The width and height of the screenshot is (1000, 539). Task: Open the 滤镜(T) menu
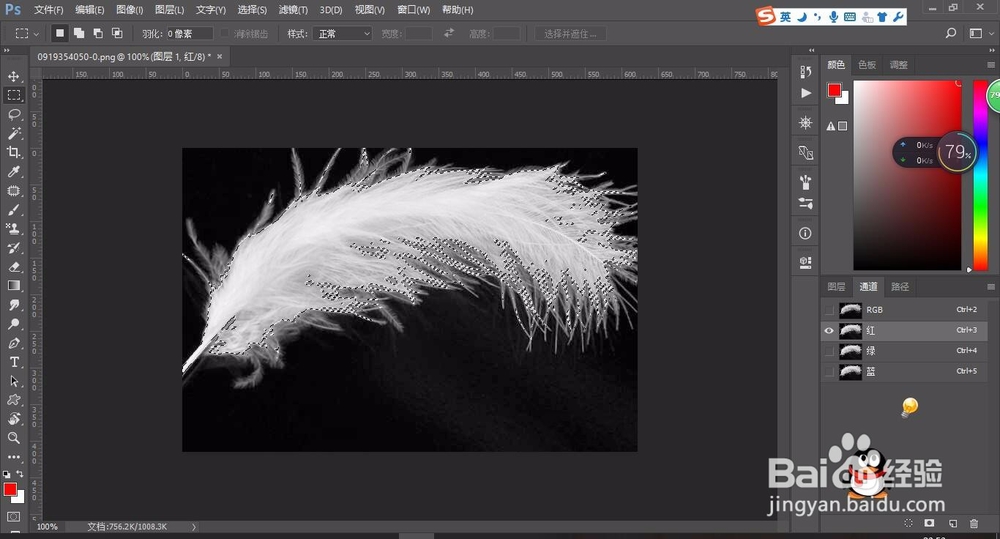point(293,10)
